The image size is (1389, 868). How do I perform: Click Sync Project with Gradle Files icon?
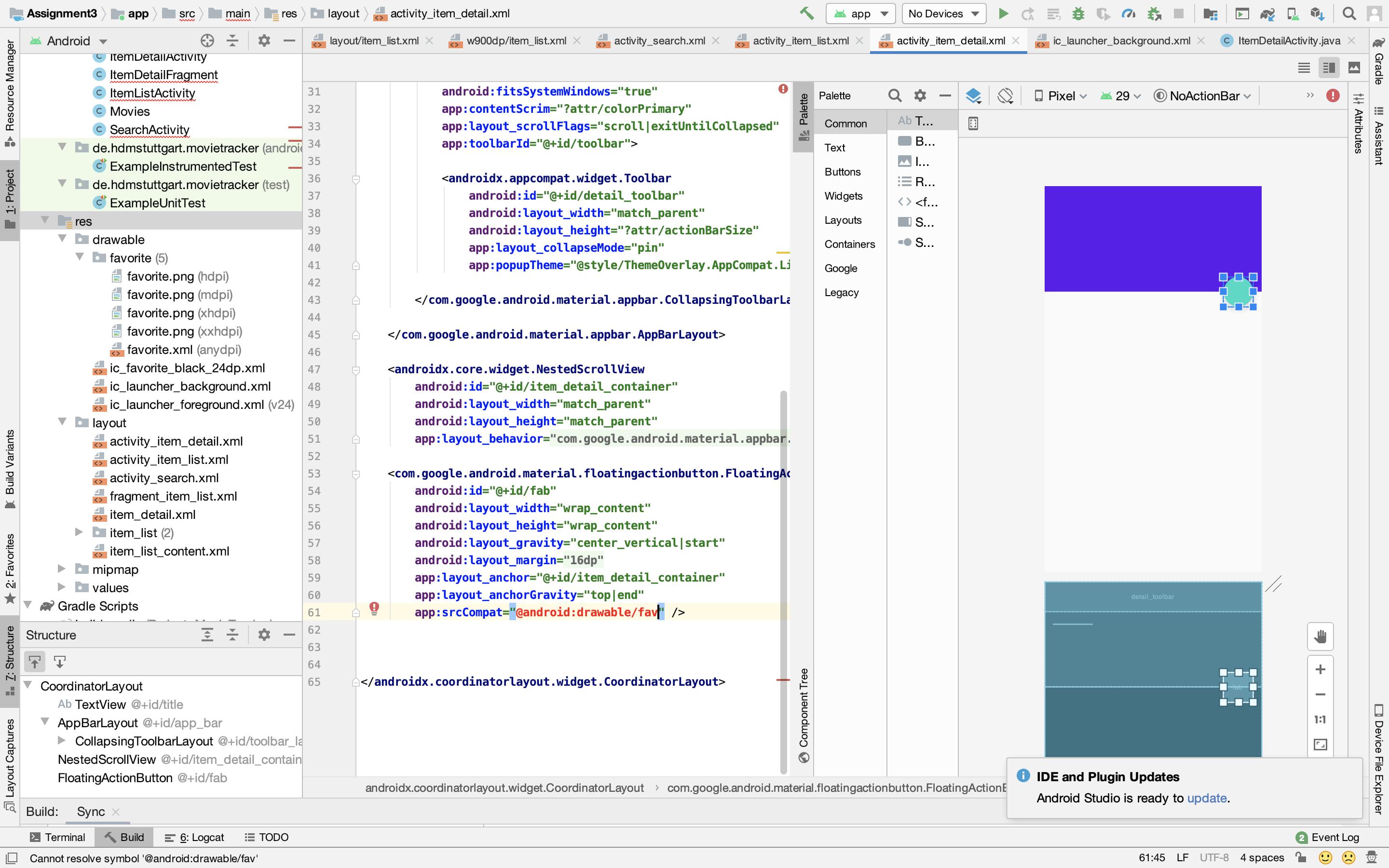click(x=1267, y=13)
